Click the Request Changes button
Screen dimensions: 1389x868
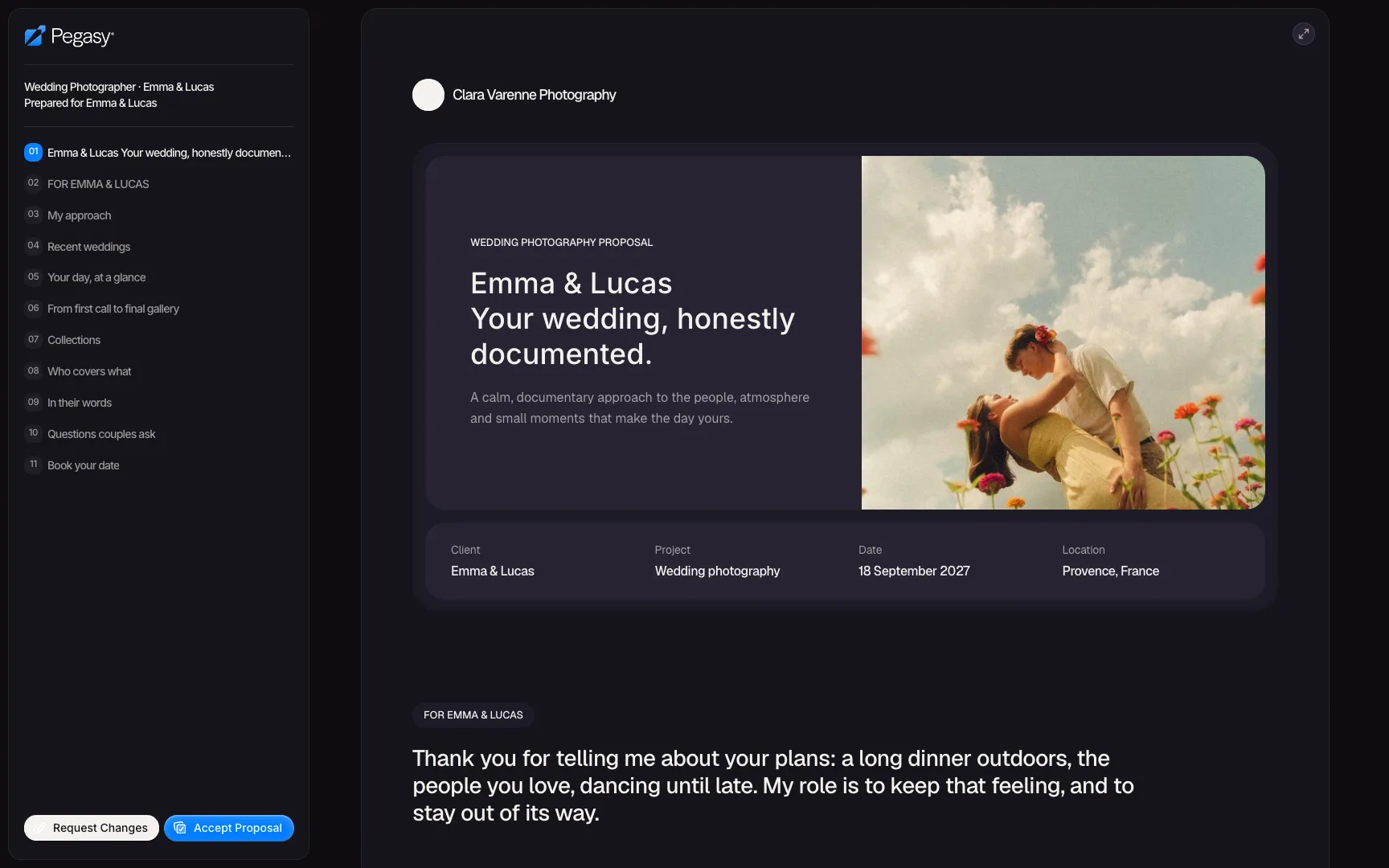[x=92, y=828]
